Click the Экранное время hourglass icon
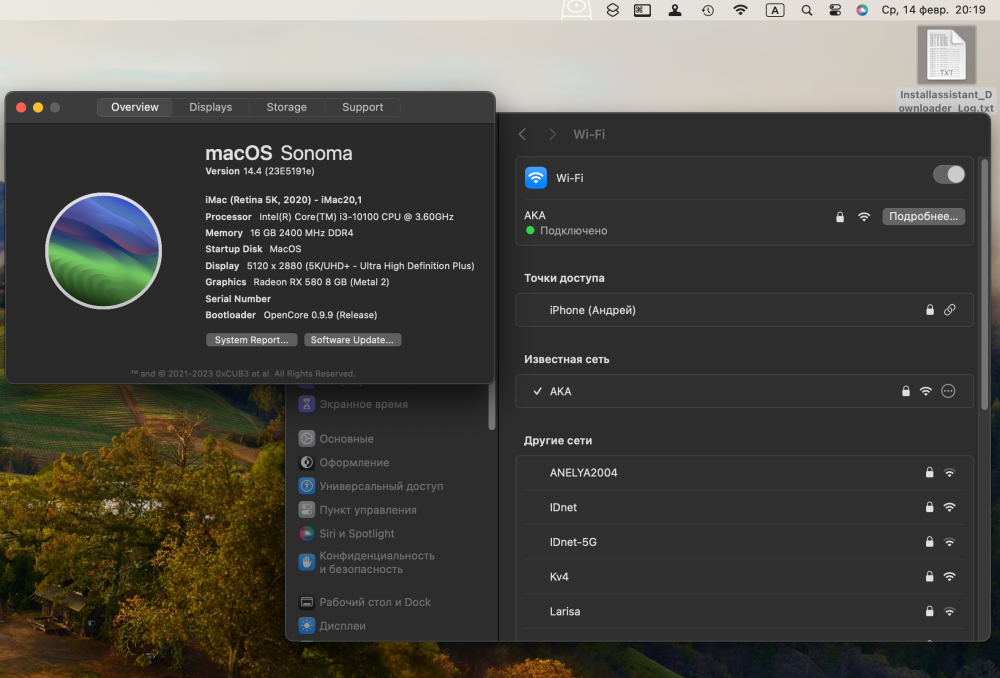The height and width of the screenshot is (678, 1000). tap(307, 404)
